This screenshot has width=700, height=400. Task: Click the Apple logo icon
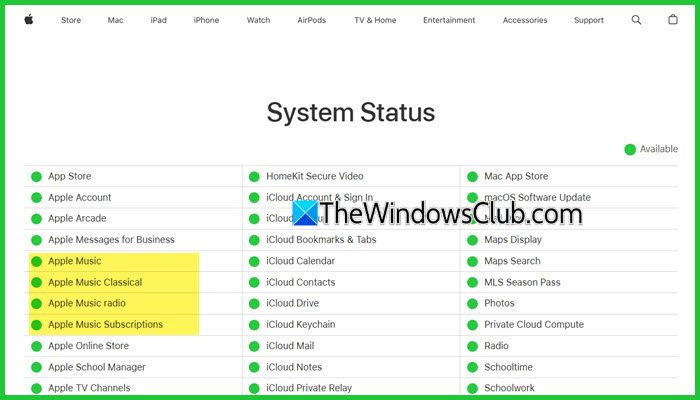[29, 19]
